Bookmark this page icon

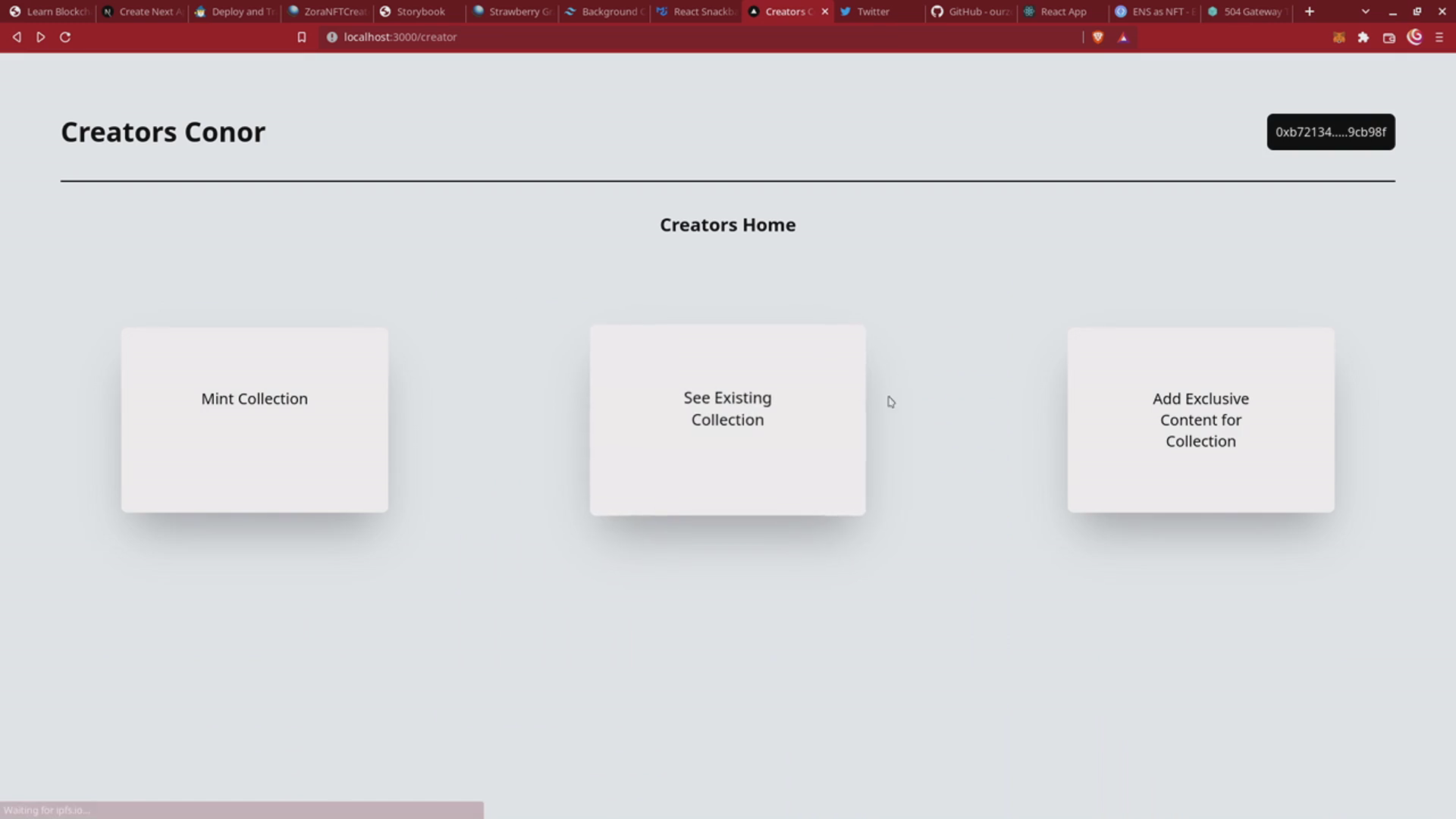coord(302,37)
